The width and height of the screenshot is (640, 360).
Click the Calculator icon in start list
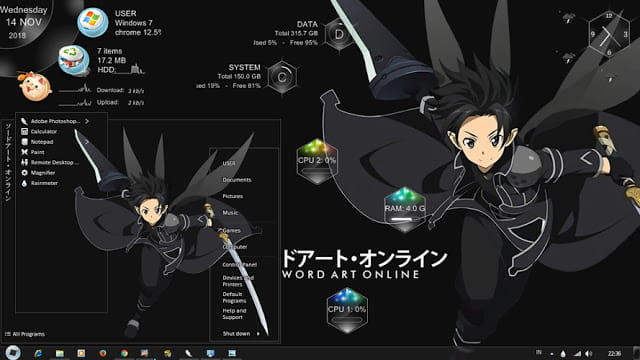(24, 131)
